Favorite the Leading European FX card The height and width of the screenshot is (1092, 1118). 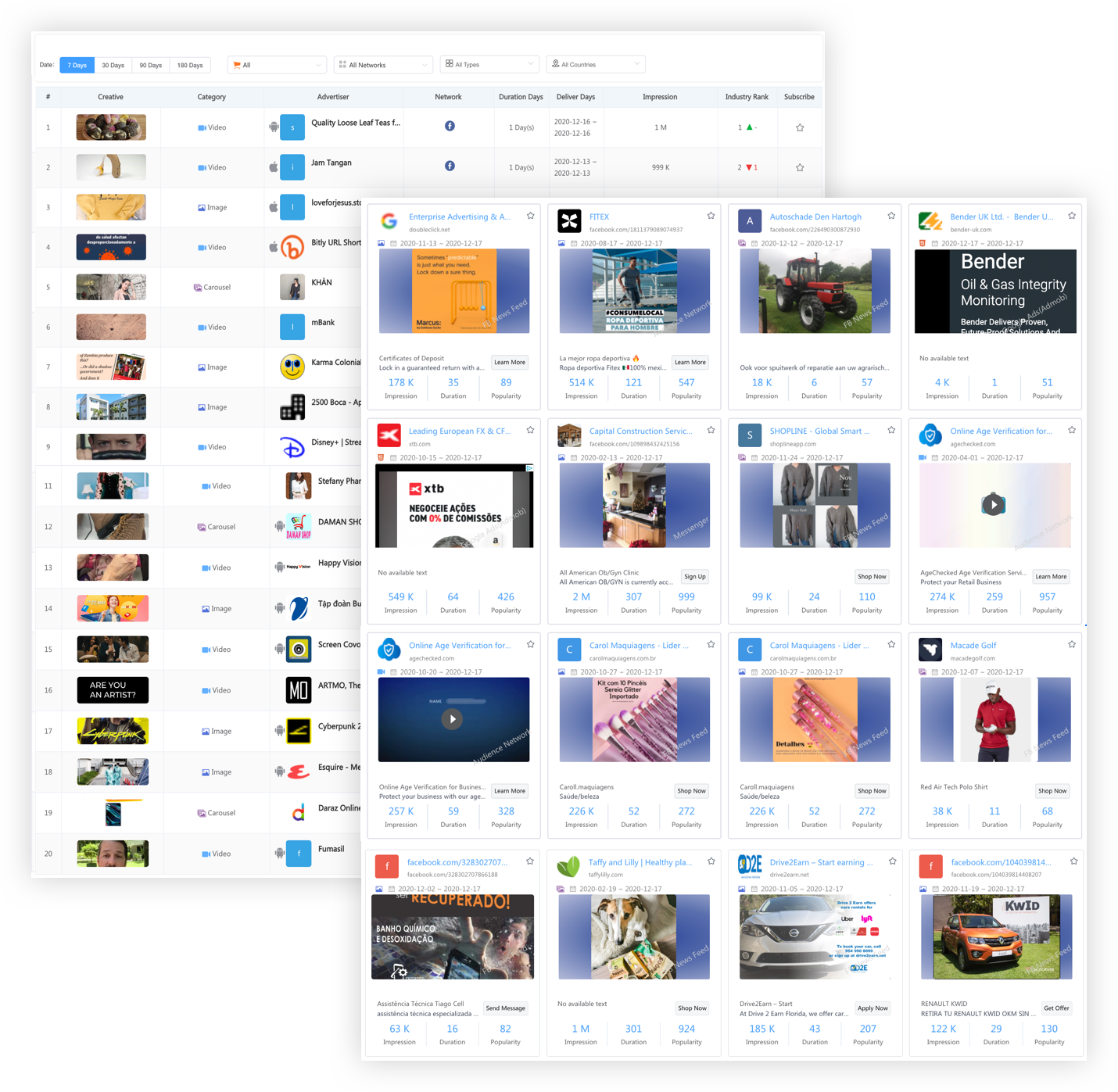[x=531, y=430]
